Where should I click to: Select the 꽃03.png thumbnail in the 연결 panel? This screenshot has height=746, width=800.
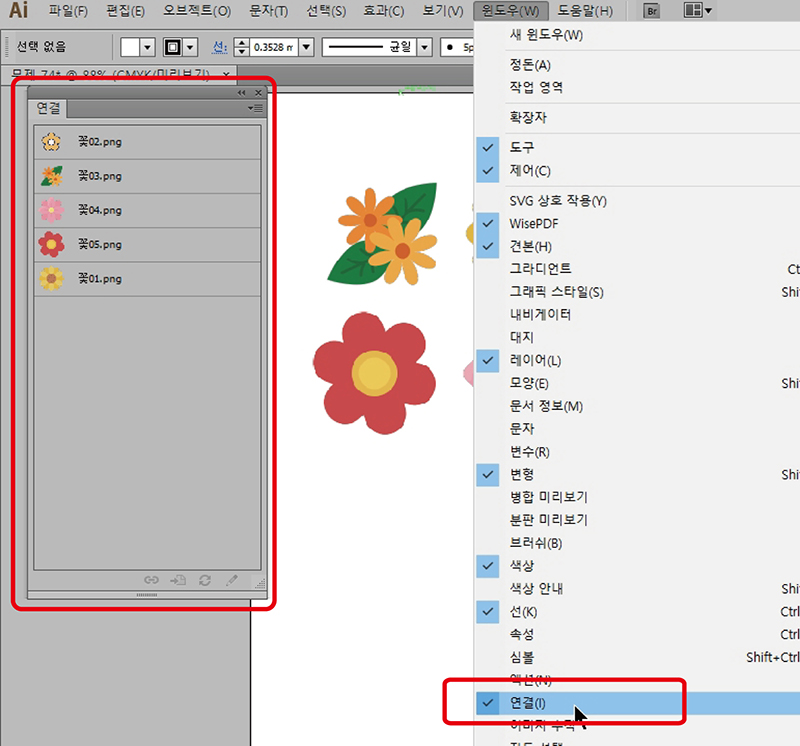[51, 176]
